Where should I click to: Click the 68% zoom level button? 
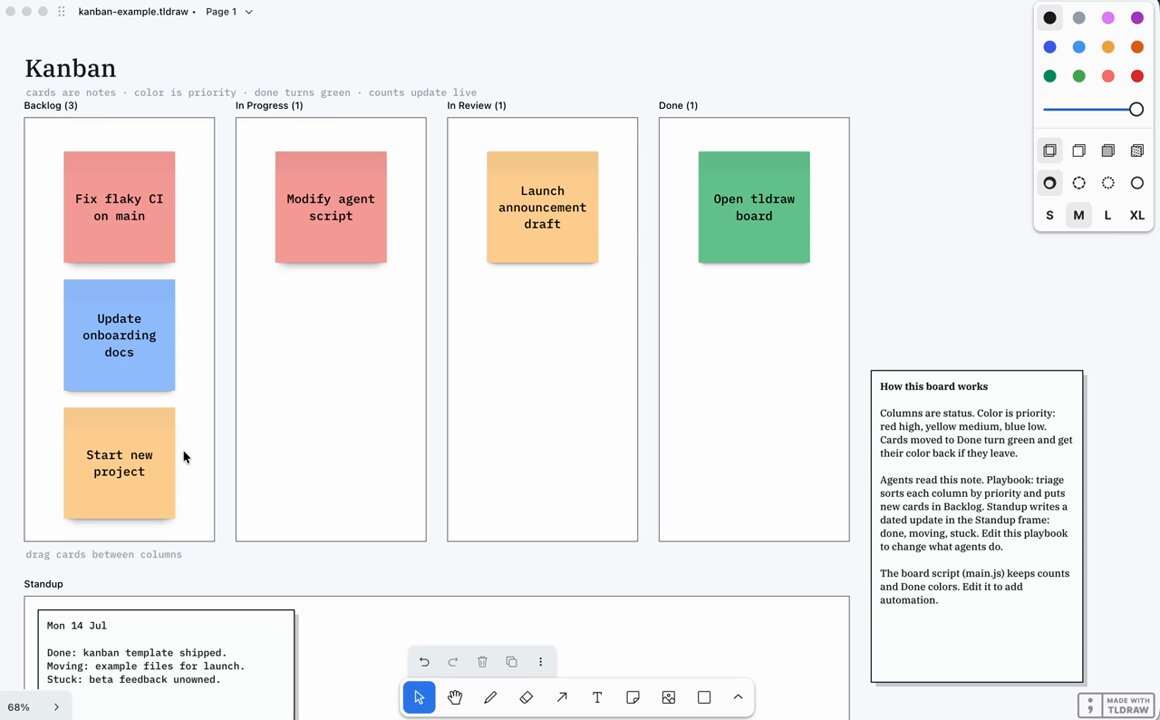(x=18, y=707)
